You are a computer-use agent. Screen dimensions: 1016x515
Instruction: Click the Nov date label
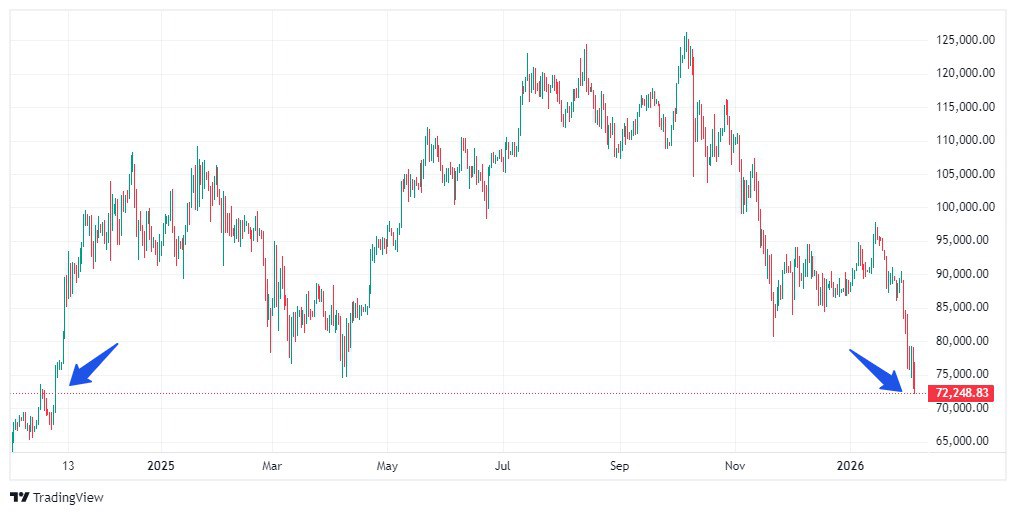tap(735, 466)
